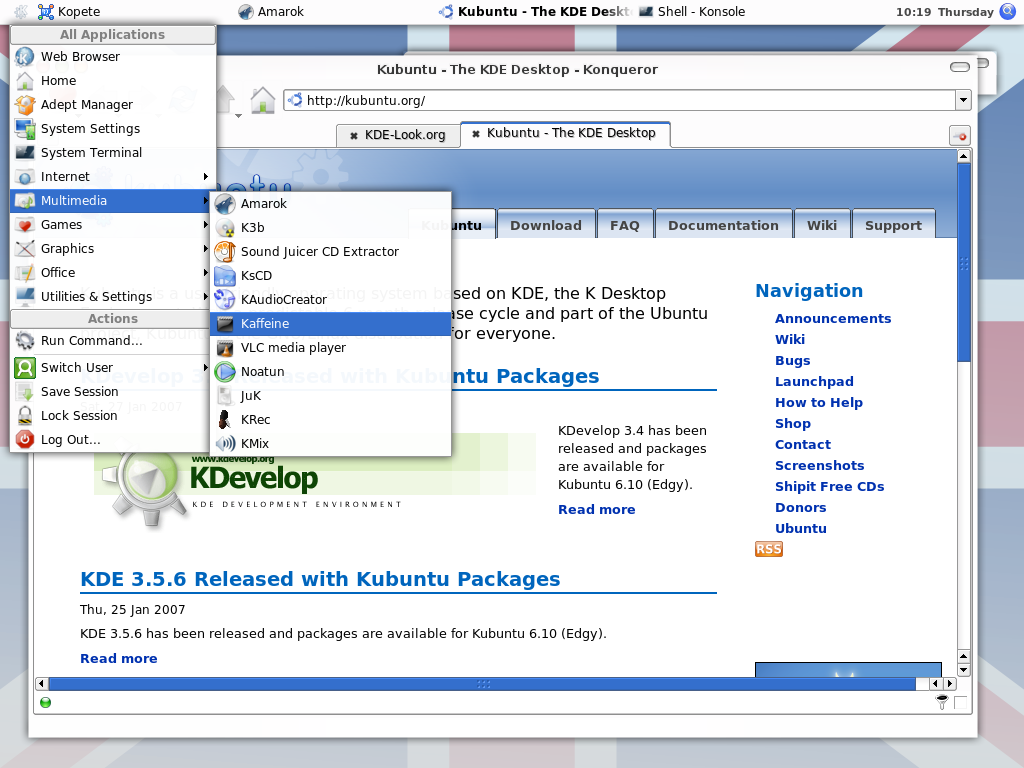Open the FAQ site tab
The height and width of the screenshot is (768, 1024).
coord(624,225)
